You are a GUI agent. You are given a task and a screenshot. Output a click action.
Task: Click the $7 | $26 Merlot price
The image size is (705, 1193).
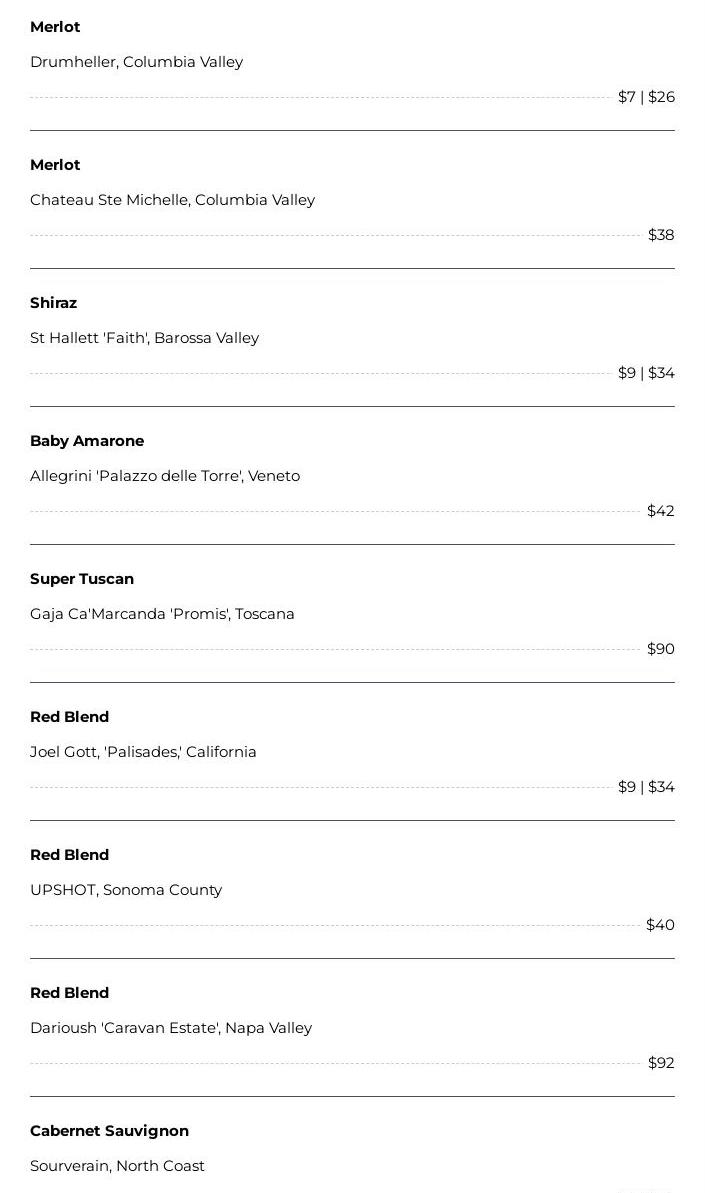point(646,97)
